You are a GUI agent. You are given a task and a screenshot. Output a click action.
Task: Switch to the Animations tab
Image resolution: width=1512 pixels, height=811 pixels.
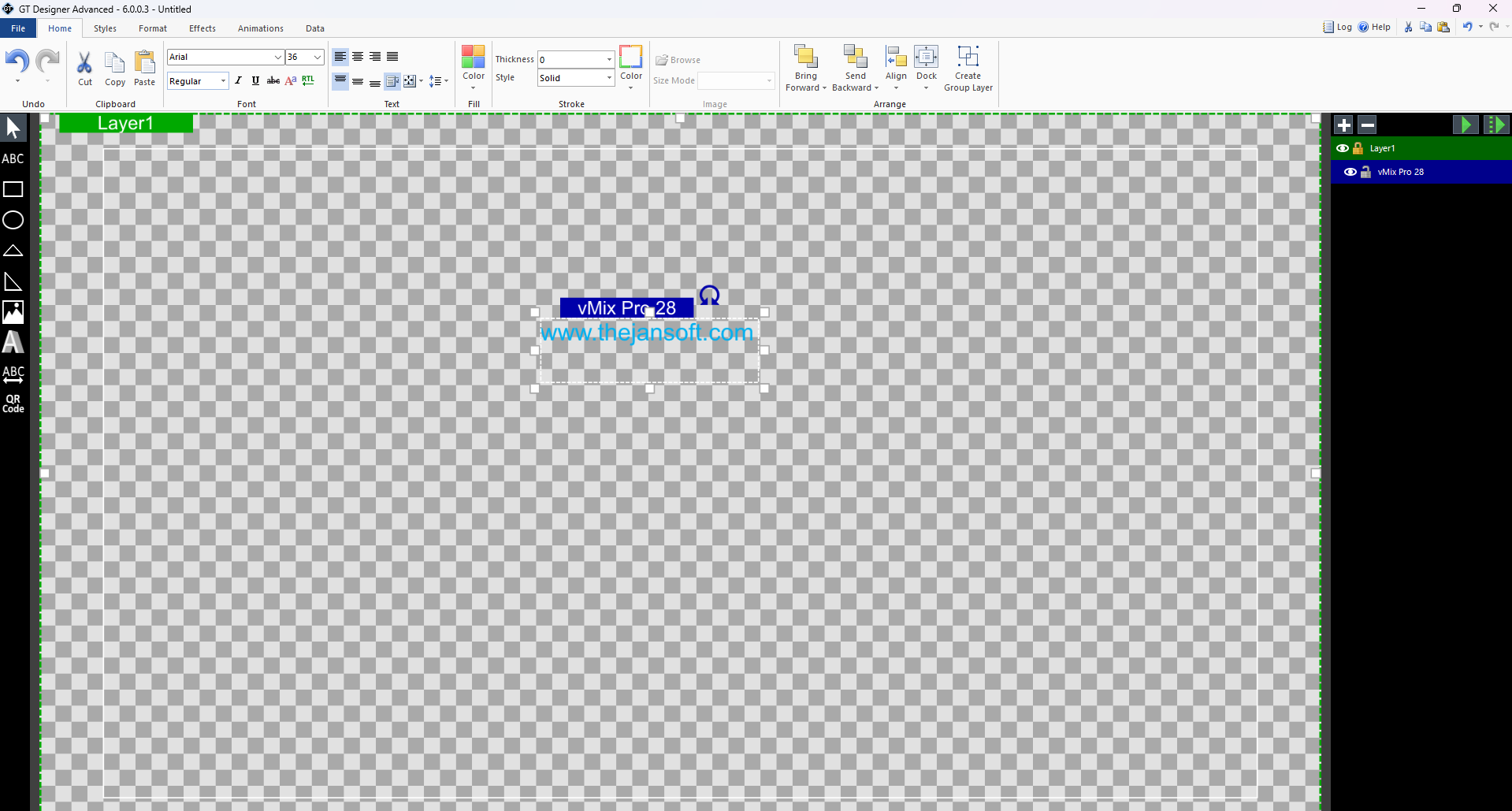point(261,28)
